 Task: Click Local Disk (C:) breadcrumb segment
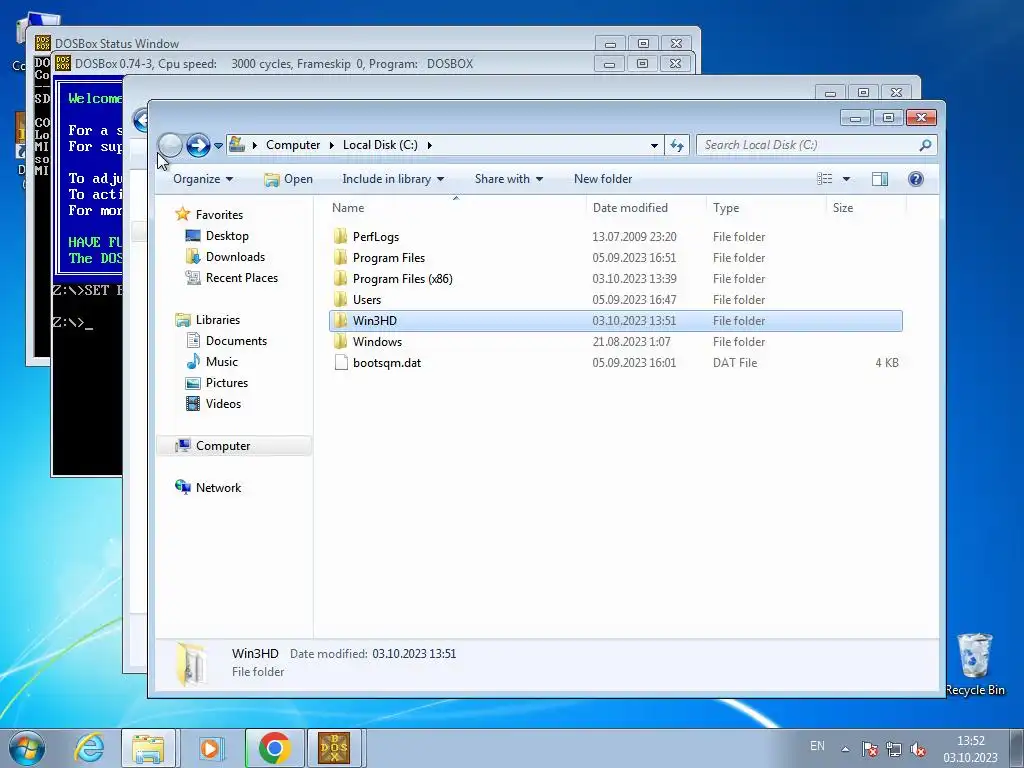click(380, 145)
